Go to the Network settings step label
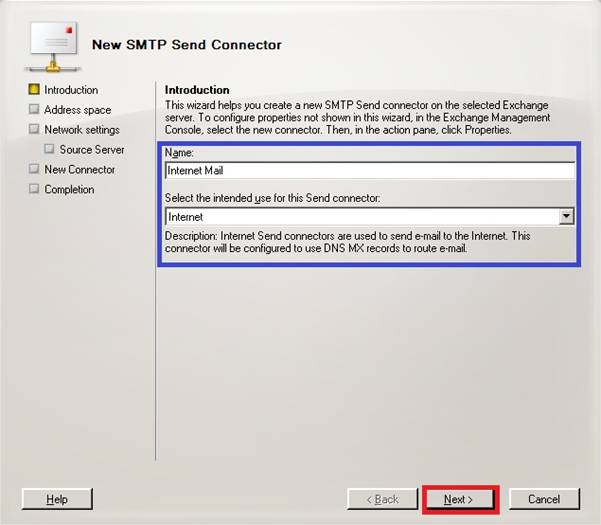601x525 pixels. pyautogui.click(x=81, y=130)
